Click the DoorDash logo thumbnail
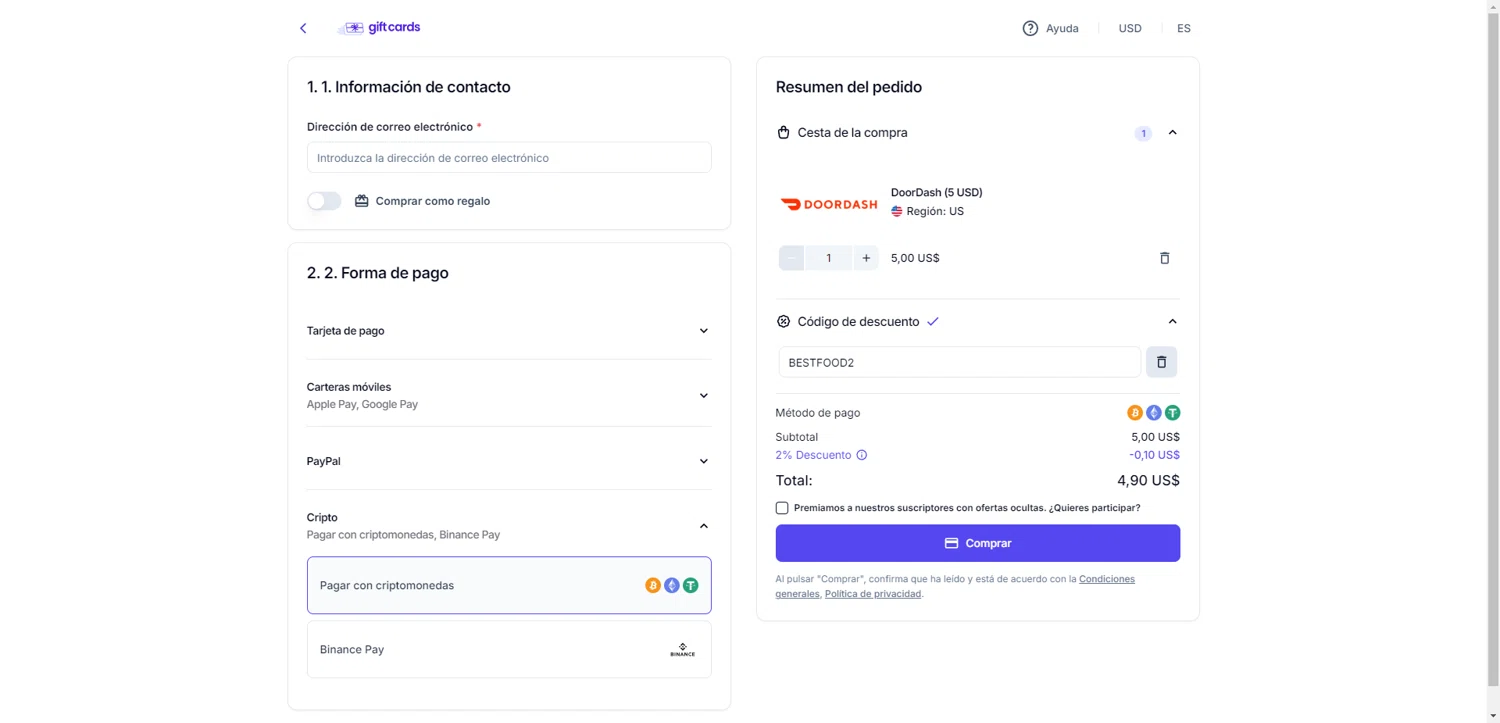This screenshot has width=1500, height=723. click(x=829, y=204)
